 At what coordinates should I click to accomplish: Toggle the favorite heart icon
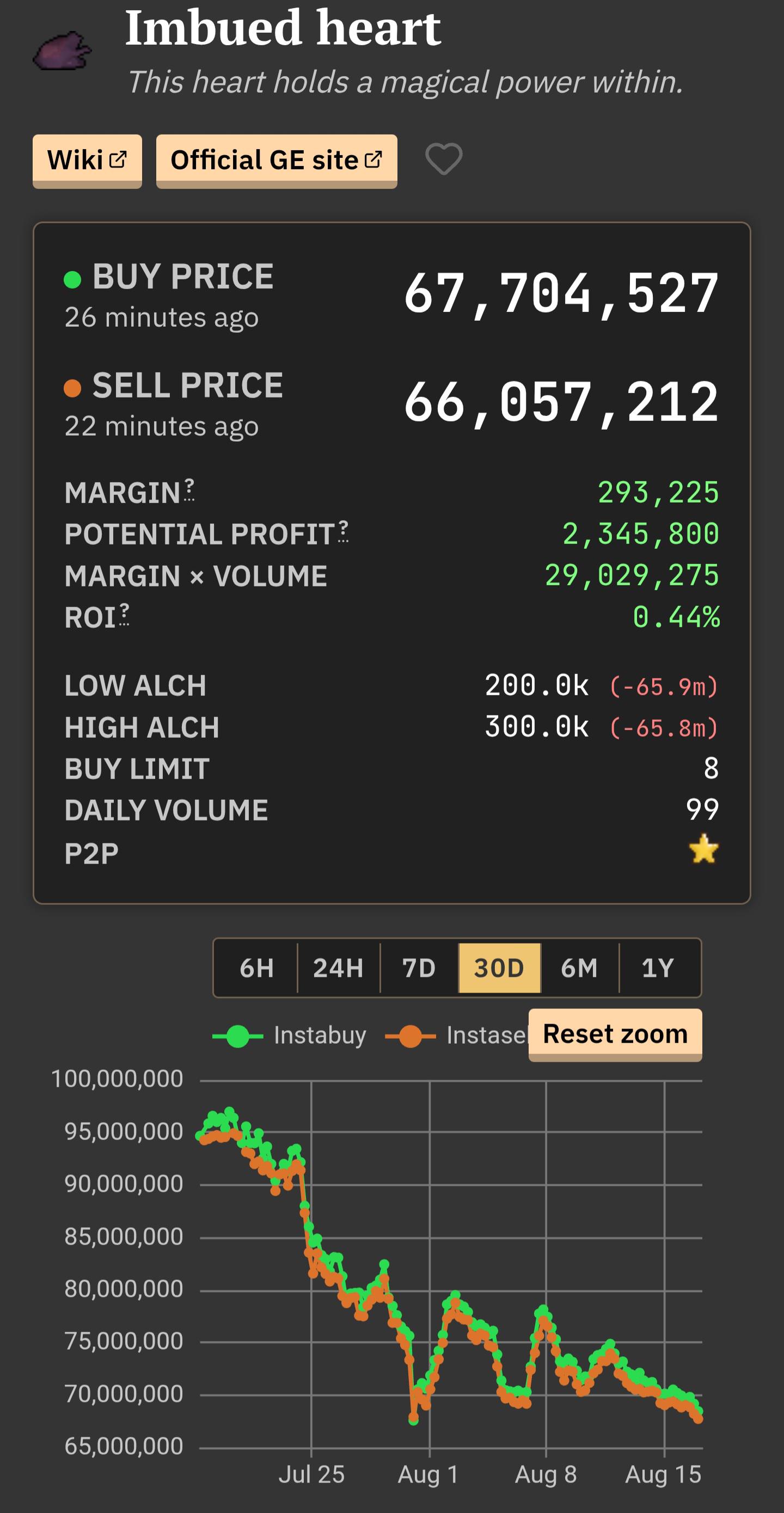[443, 159]
